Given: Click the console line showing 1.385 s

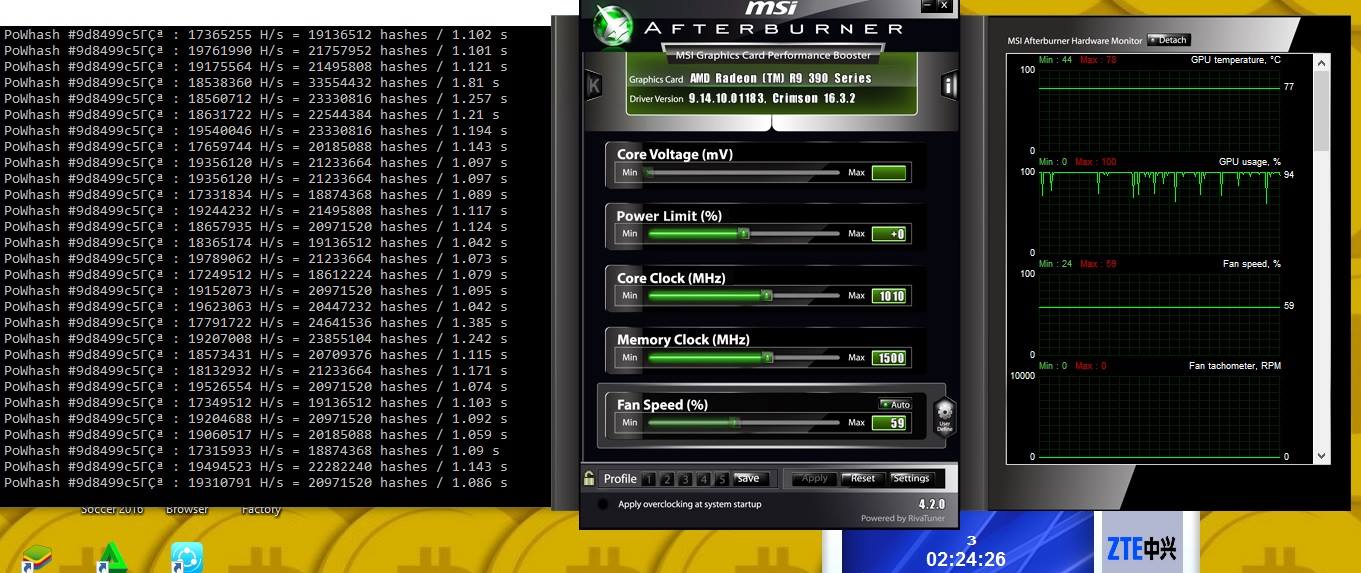Looking at the screenshot, I should [x=255, y=322].
